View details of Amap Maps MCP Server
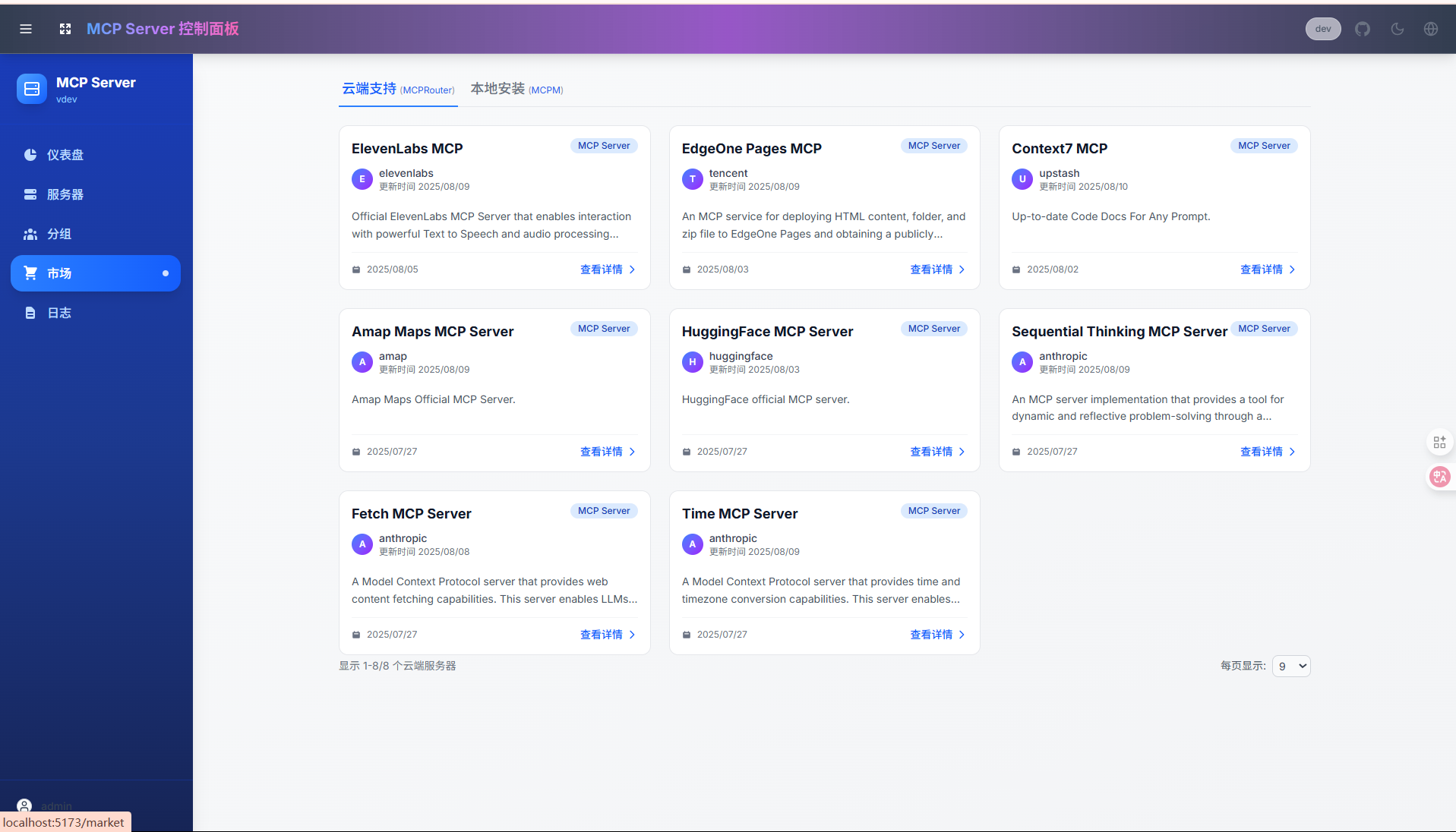Image resolution: width=1456 pixels, height=832 pixels. click(608, 452)
